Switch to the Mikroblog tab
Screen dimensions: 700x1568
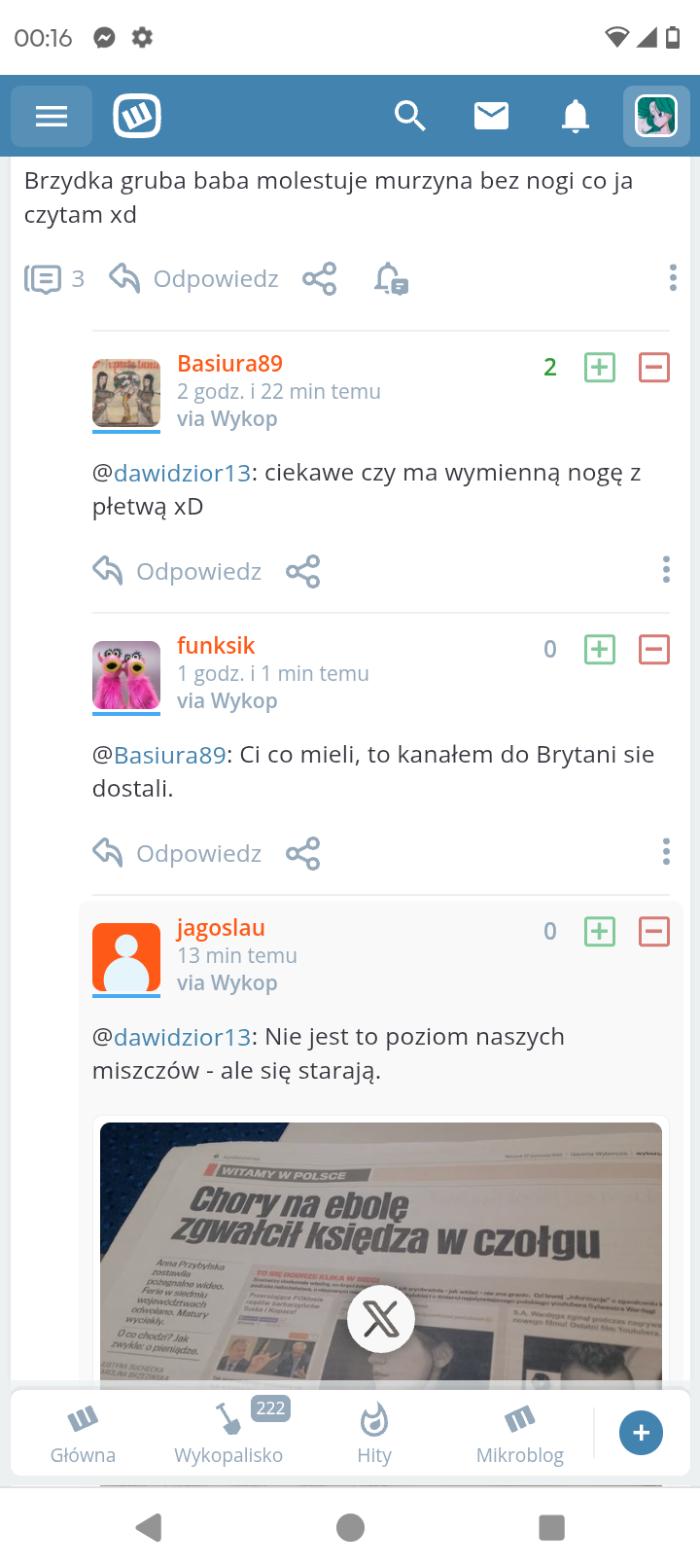pyautogui.click(x=520, y=1432)
